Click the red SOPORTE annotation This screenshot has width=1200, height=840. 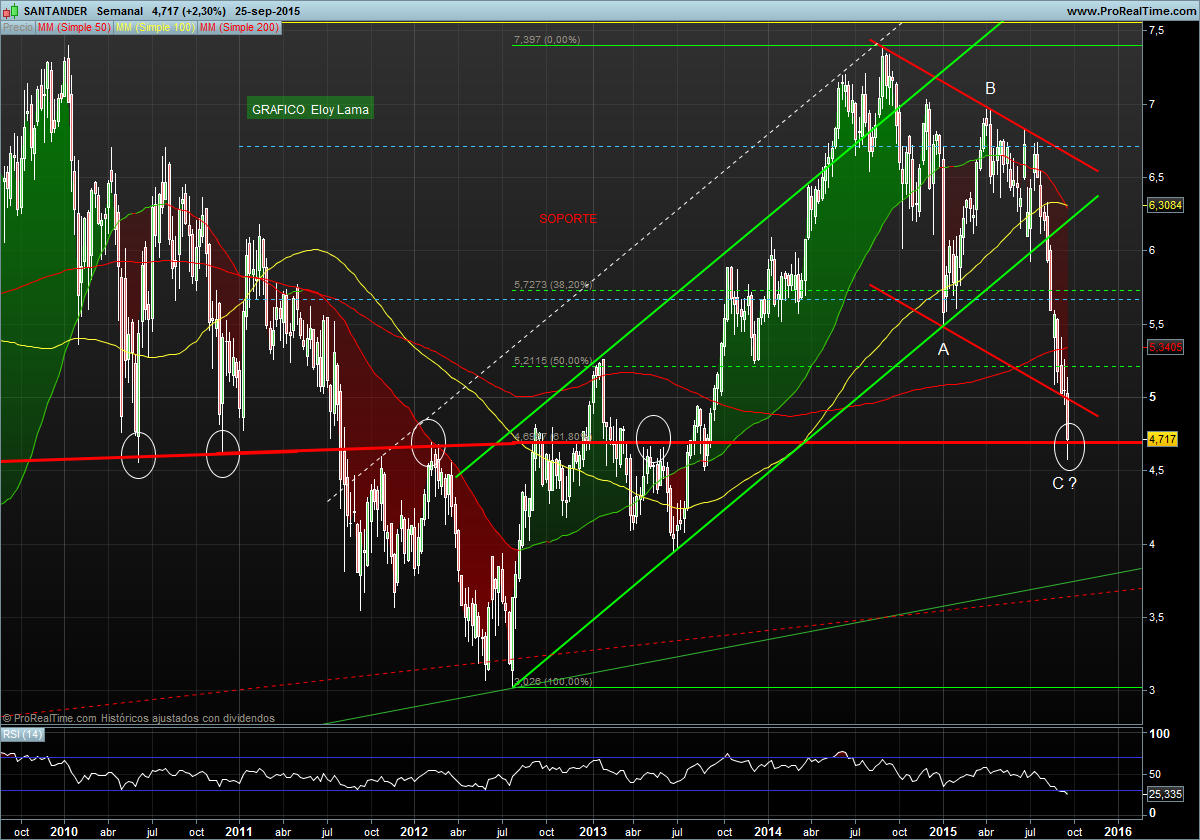pos(568,218)
